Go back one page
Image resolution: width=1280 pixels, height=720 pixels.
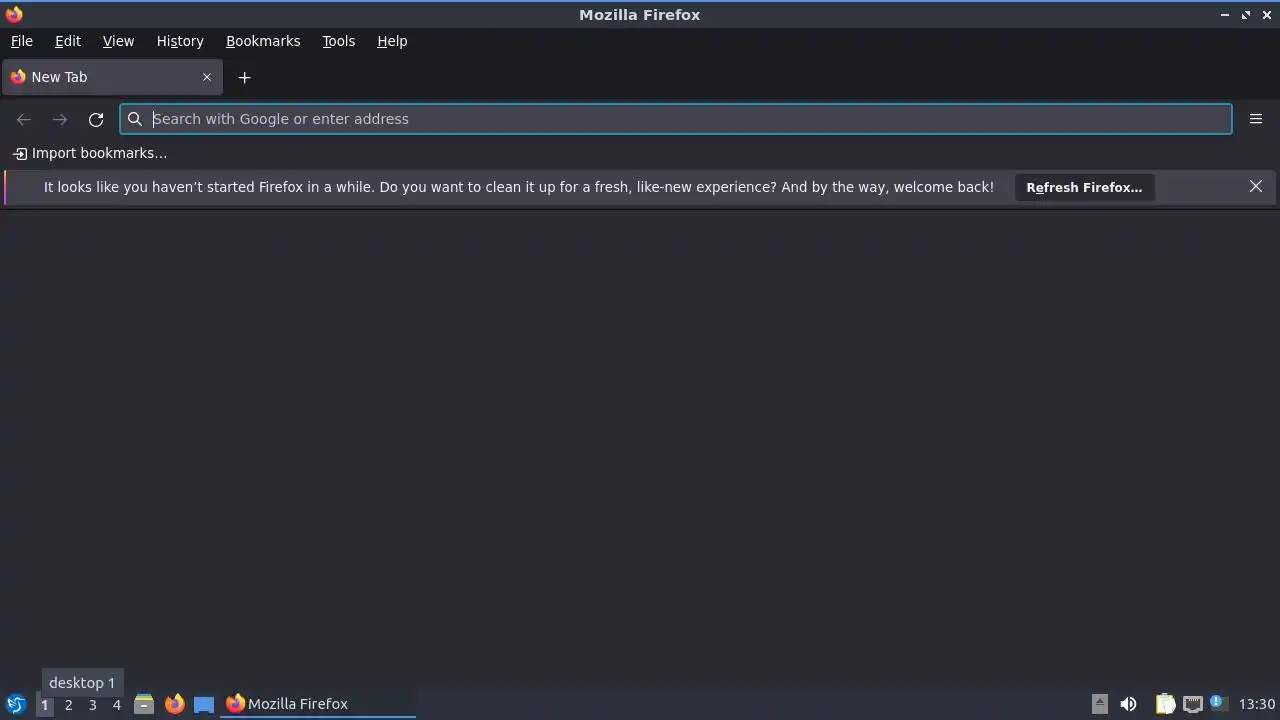click(24, 119)
